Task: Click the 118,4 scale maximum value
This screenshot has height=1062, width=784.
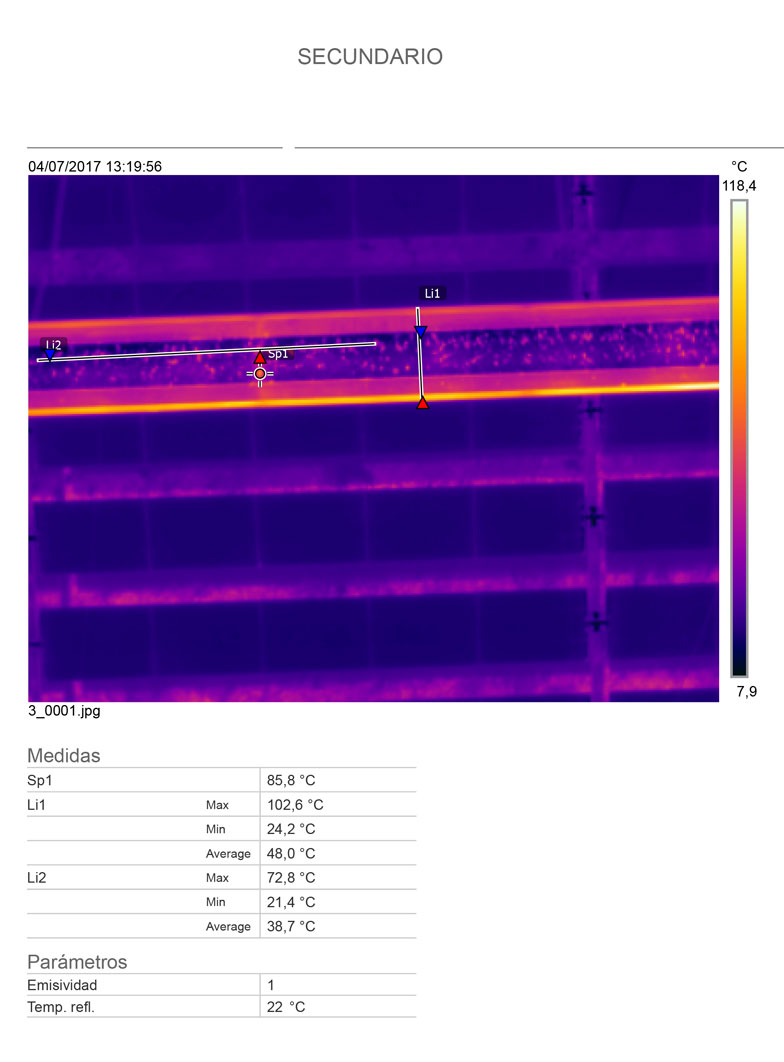Action: (x=739, y=186)
